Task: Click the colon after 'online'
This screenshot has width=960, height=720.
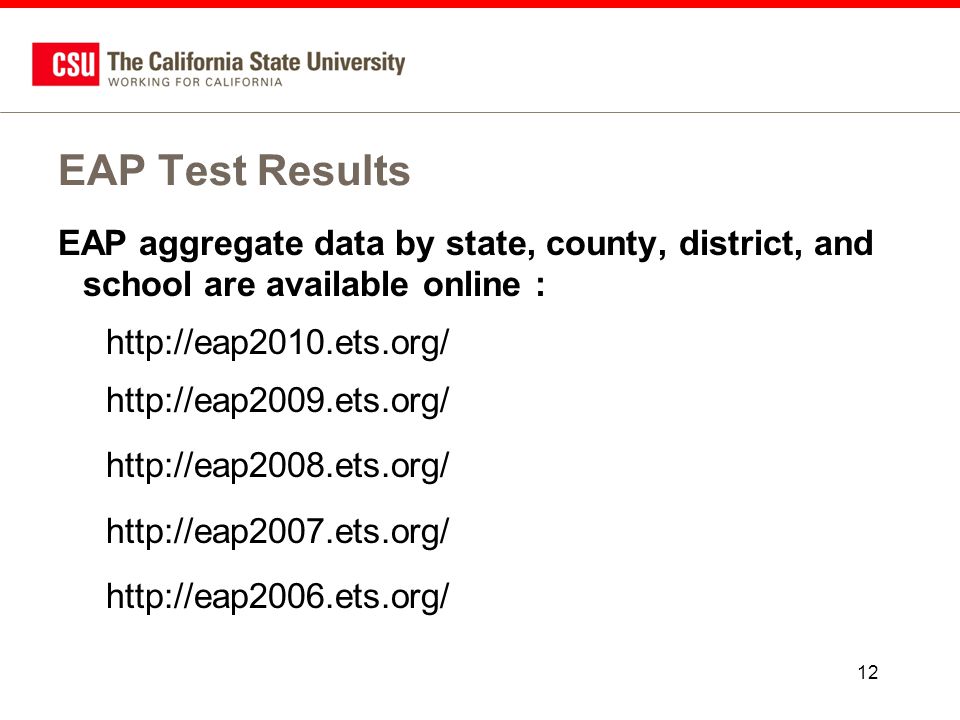Action: pyautogui.click(x=539, y=287)
